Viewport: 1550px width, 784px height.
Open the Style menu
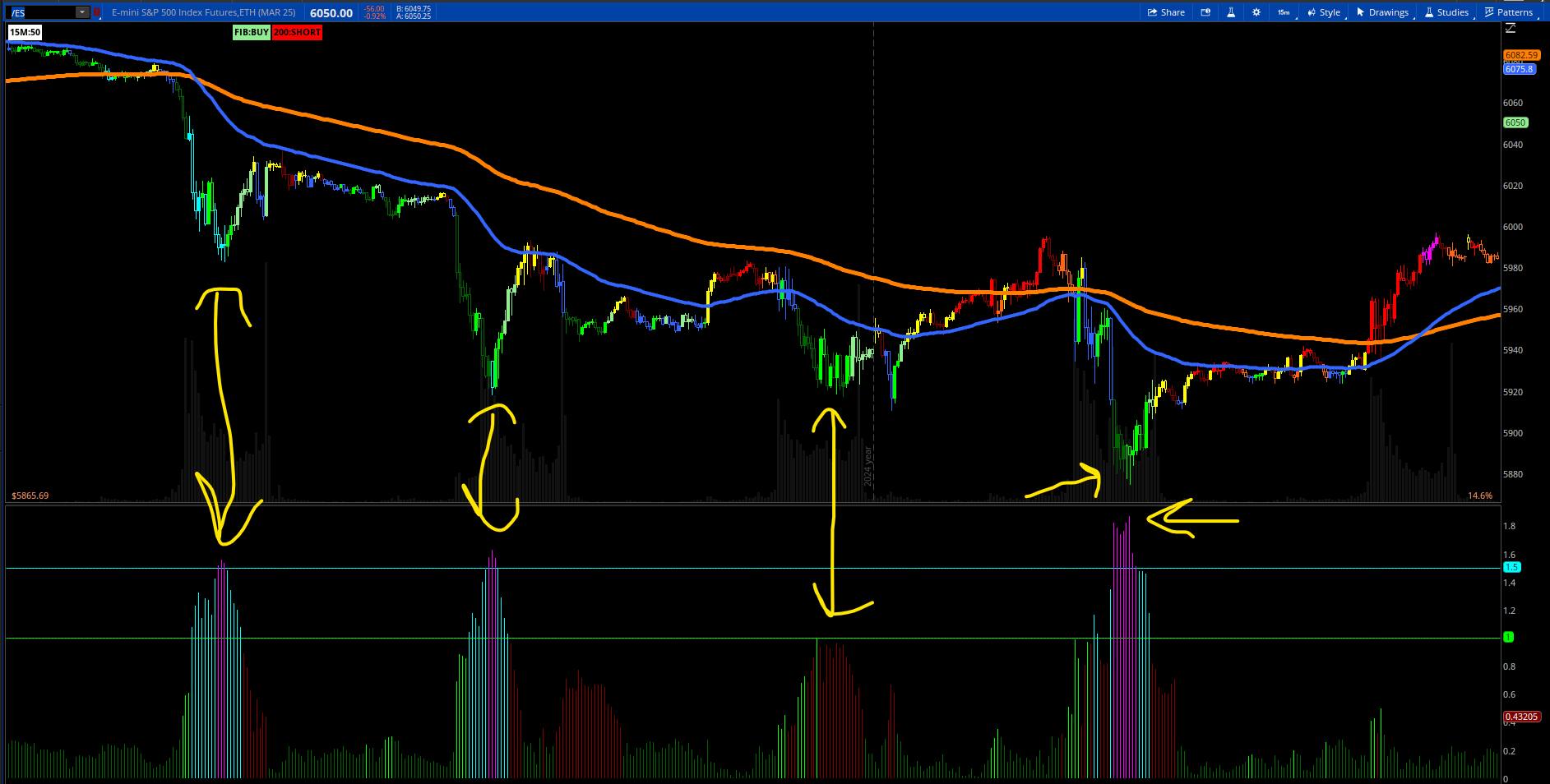pos(1324,12)
